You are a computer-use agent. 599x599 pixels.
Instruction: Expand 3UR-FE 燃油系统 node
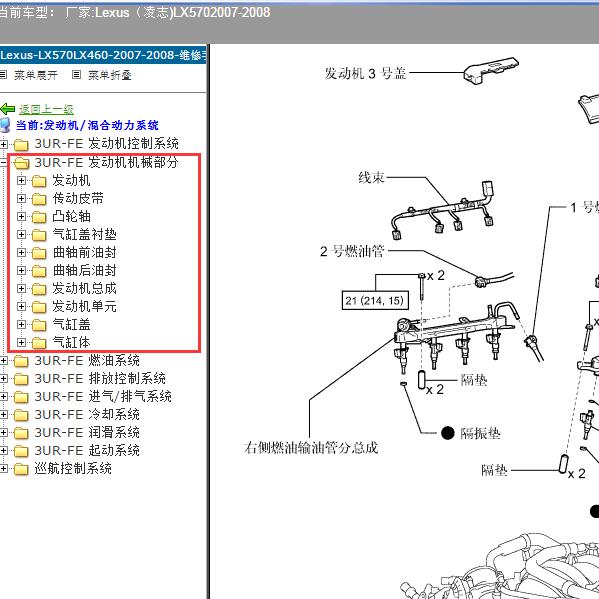[3, 361]
